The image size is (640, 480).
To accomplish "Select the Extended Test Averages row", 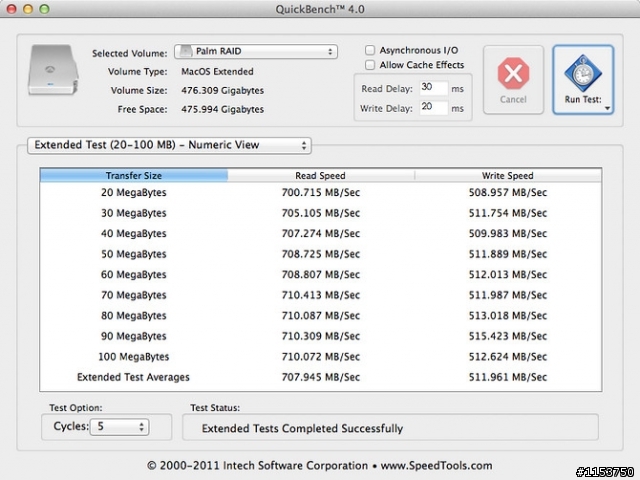I will (x=320, y=377).
